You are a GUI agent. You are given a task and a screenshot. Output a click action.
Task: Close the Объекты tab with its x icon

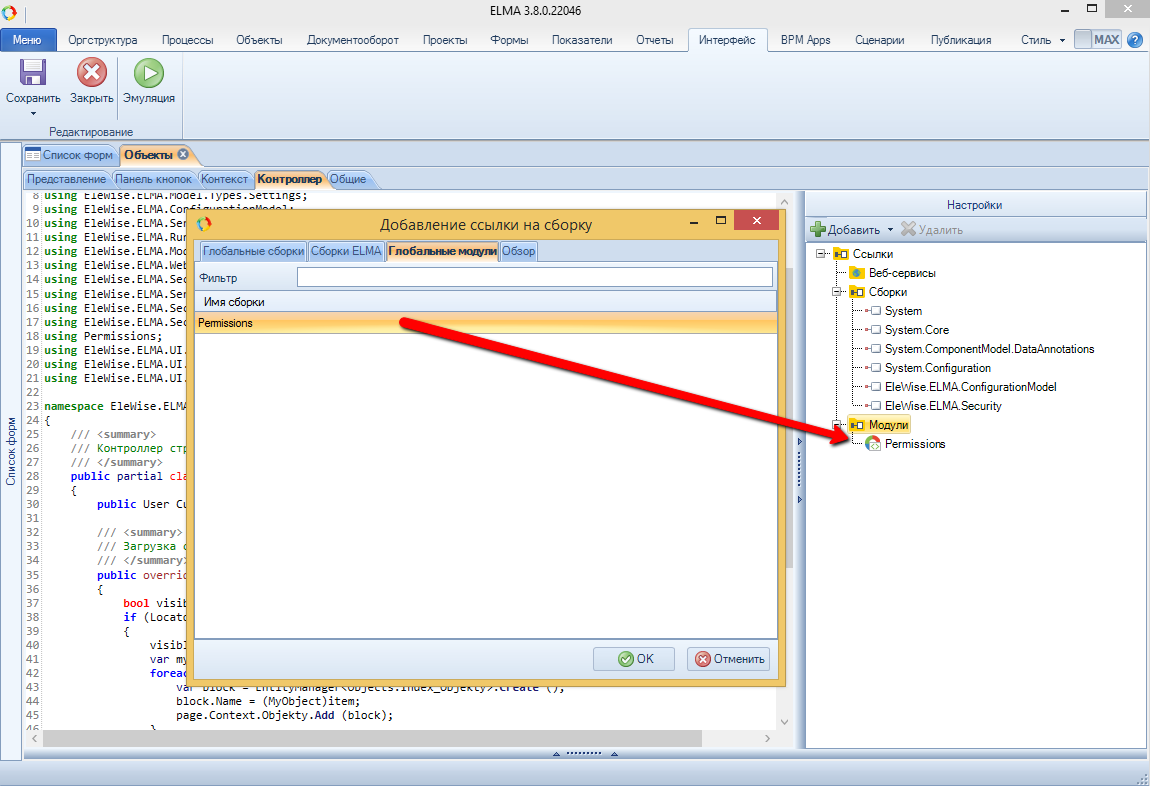[183, 155]
